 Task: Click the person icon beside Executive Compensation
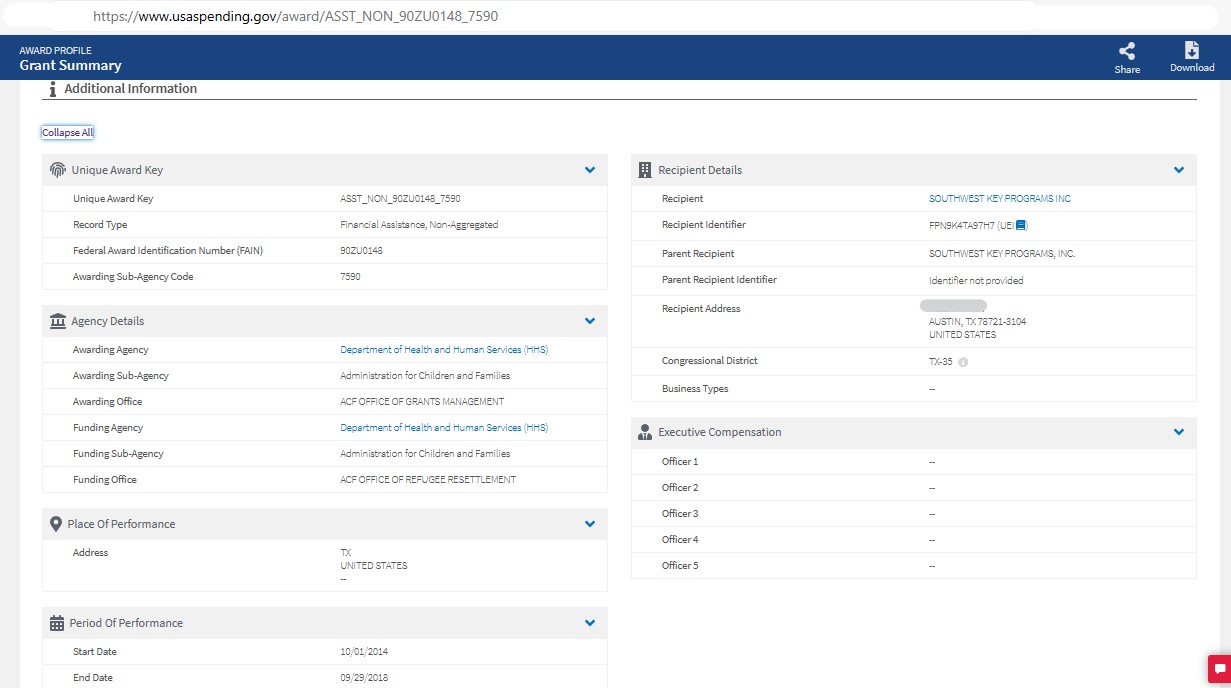point(645,432)
